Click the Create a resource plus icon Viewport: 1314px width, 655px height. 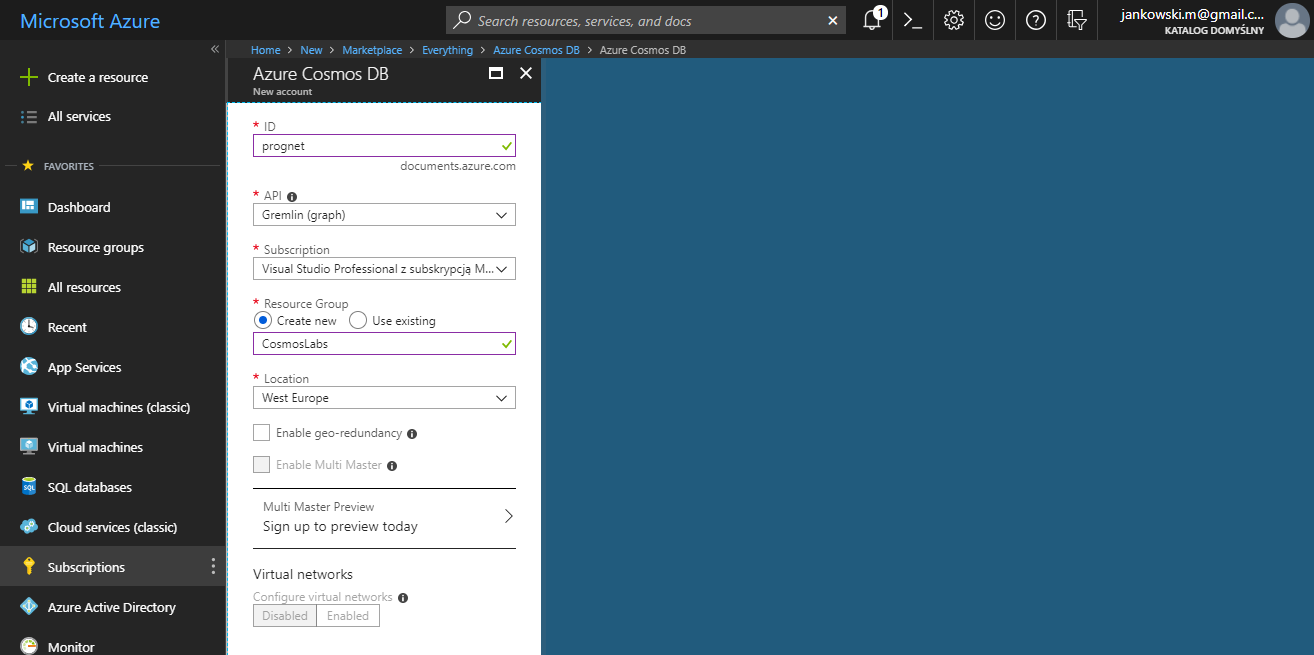pyautogui.click(x=29, y=77)
